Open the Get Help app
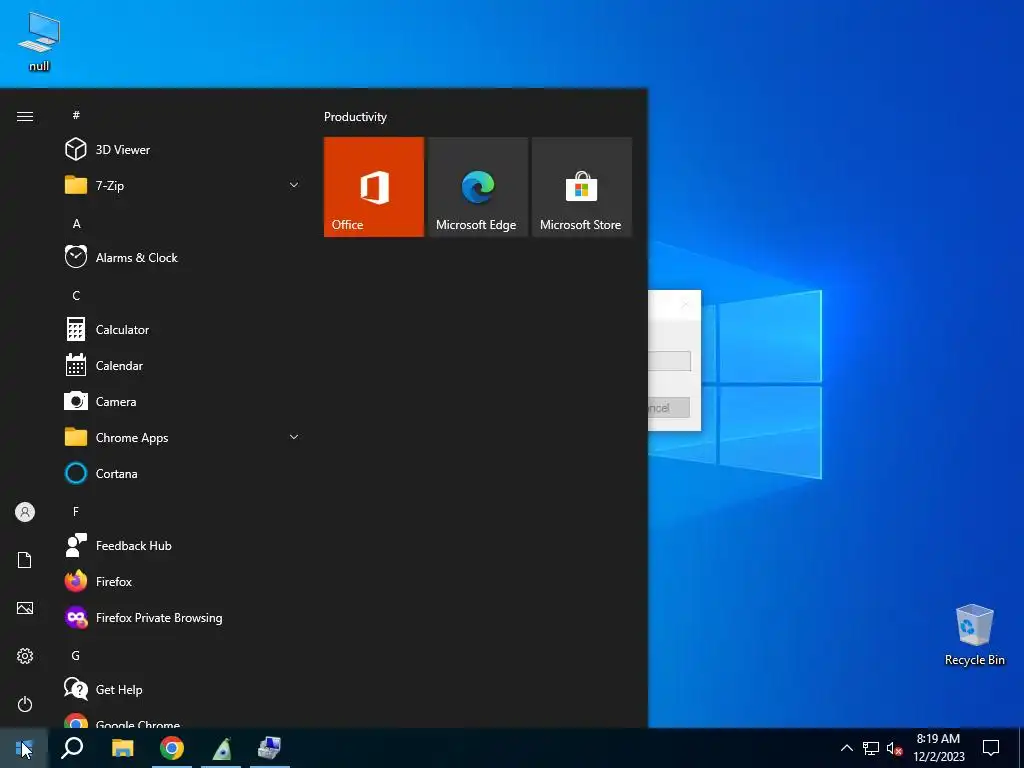This screenshot has height=768, width=1024. pos(183,690)
